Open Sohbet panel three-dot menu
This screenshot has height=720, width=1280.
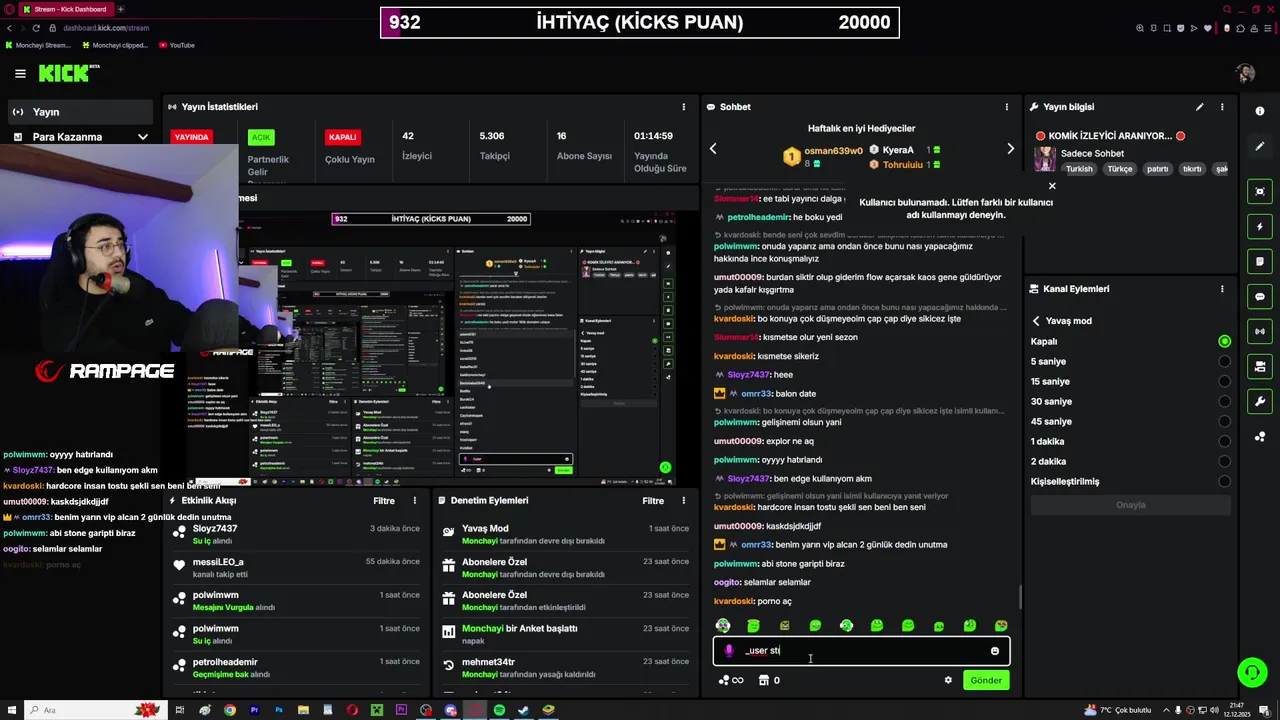point(1007,107)
